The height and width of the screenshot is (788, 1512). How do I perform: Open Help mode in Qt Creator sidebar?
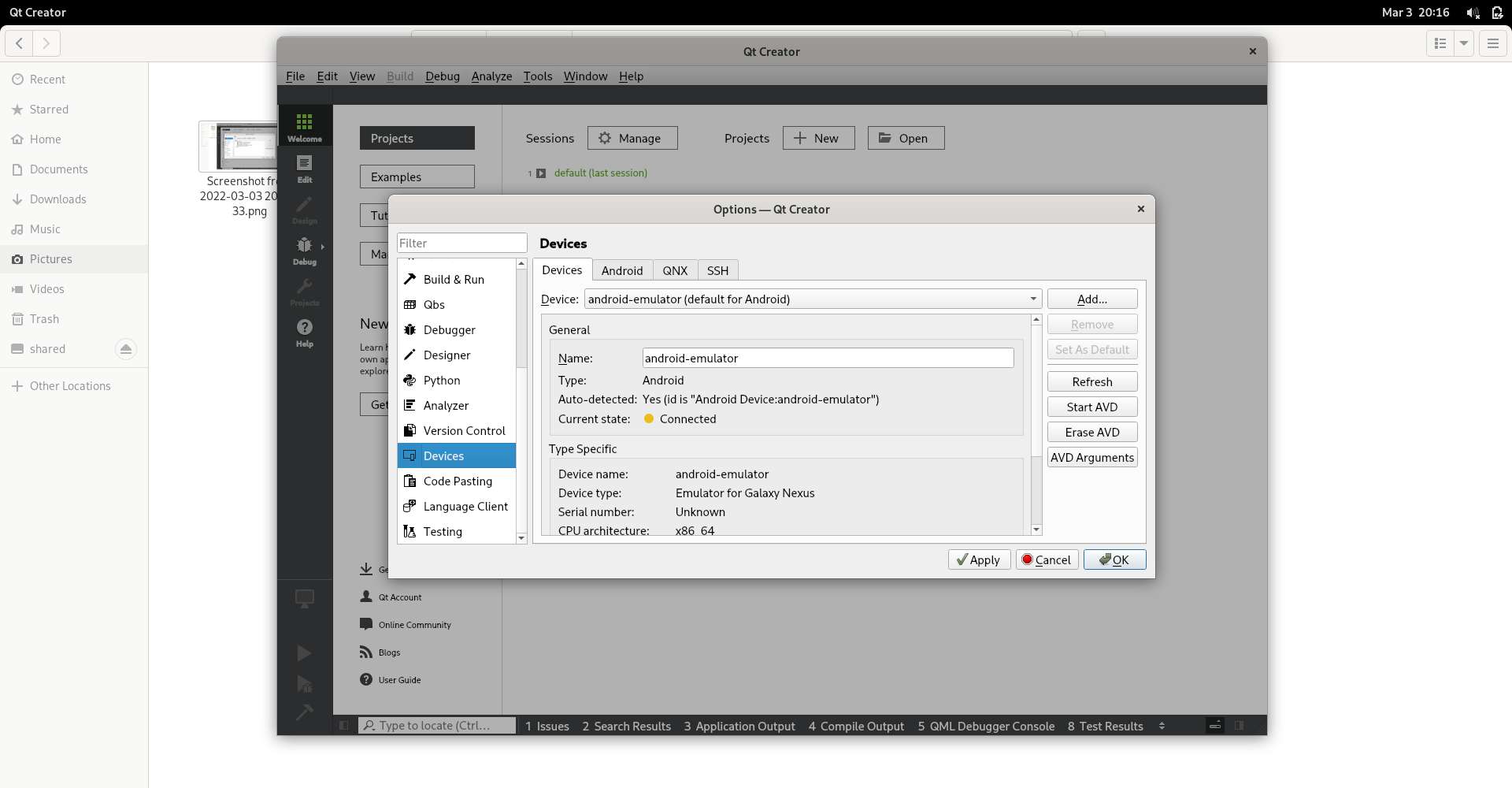point(305,332)
